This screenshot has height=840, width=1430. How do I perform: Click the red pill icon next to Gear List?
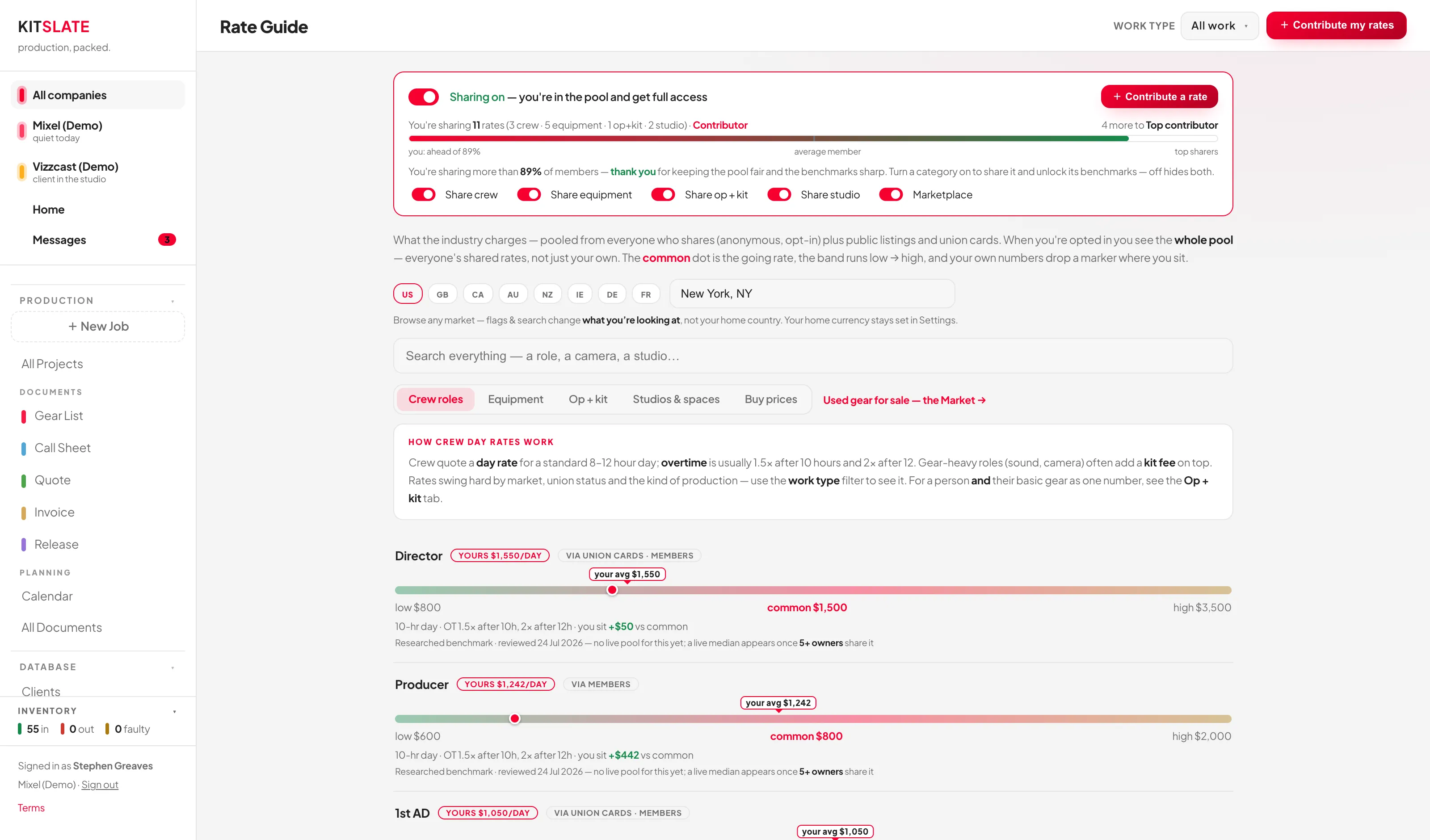click(x=23, y=416)
